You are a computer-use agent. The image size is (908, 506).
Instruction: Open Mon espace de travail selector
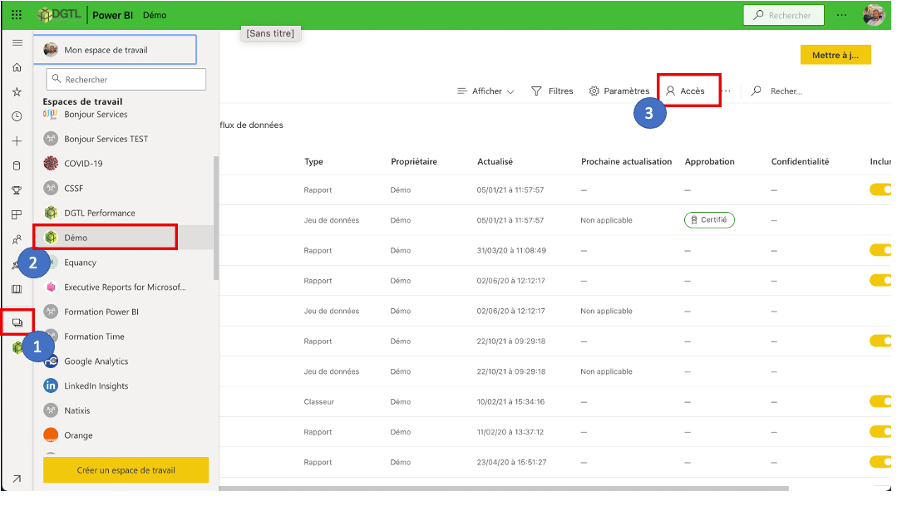[115, 50]
